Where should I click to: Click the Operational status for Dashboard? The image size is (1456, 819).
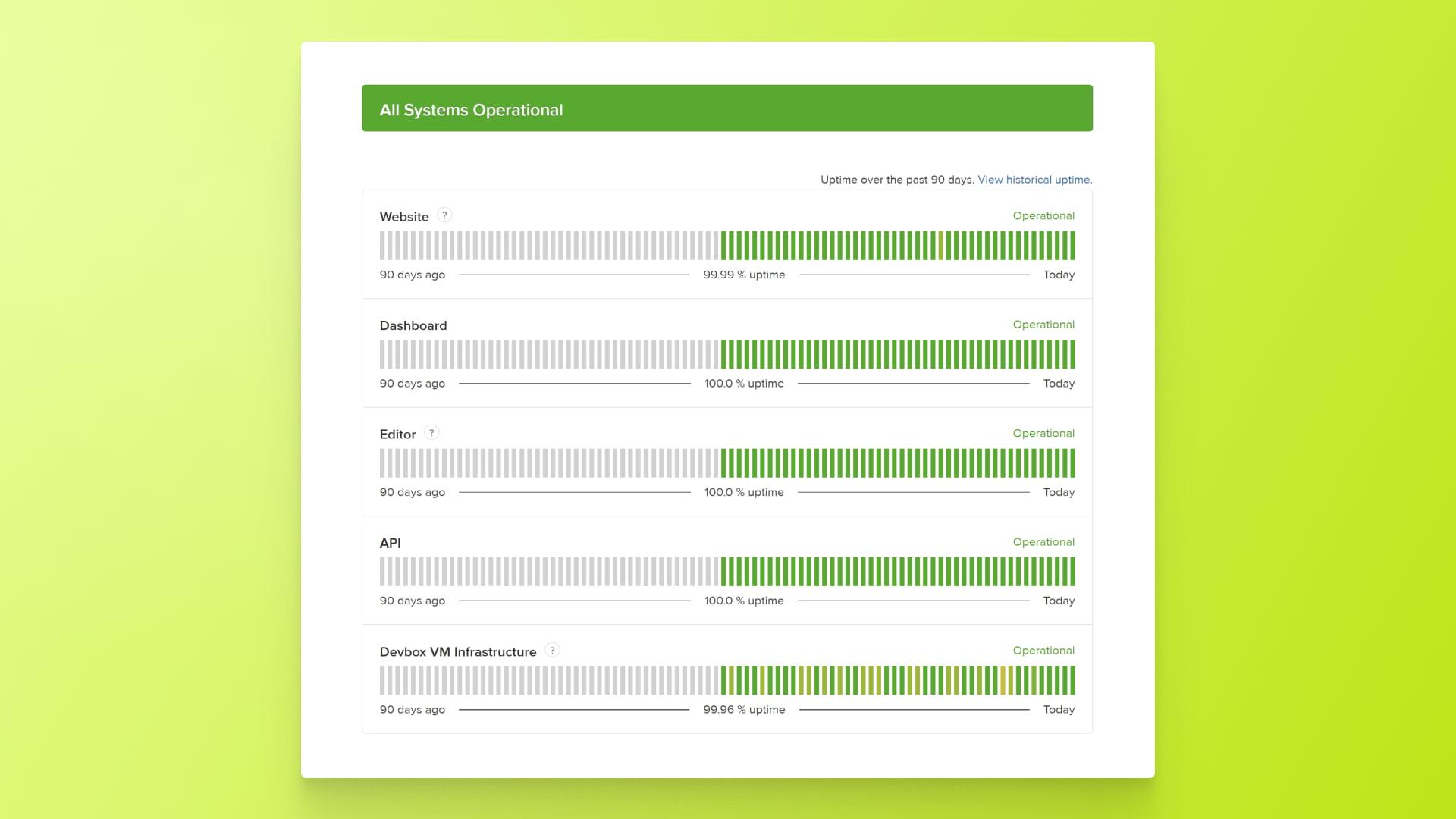pyautogui.click(x=1043, y=324)
